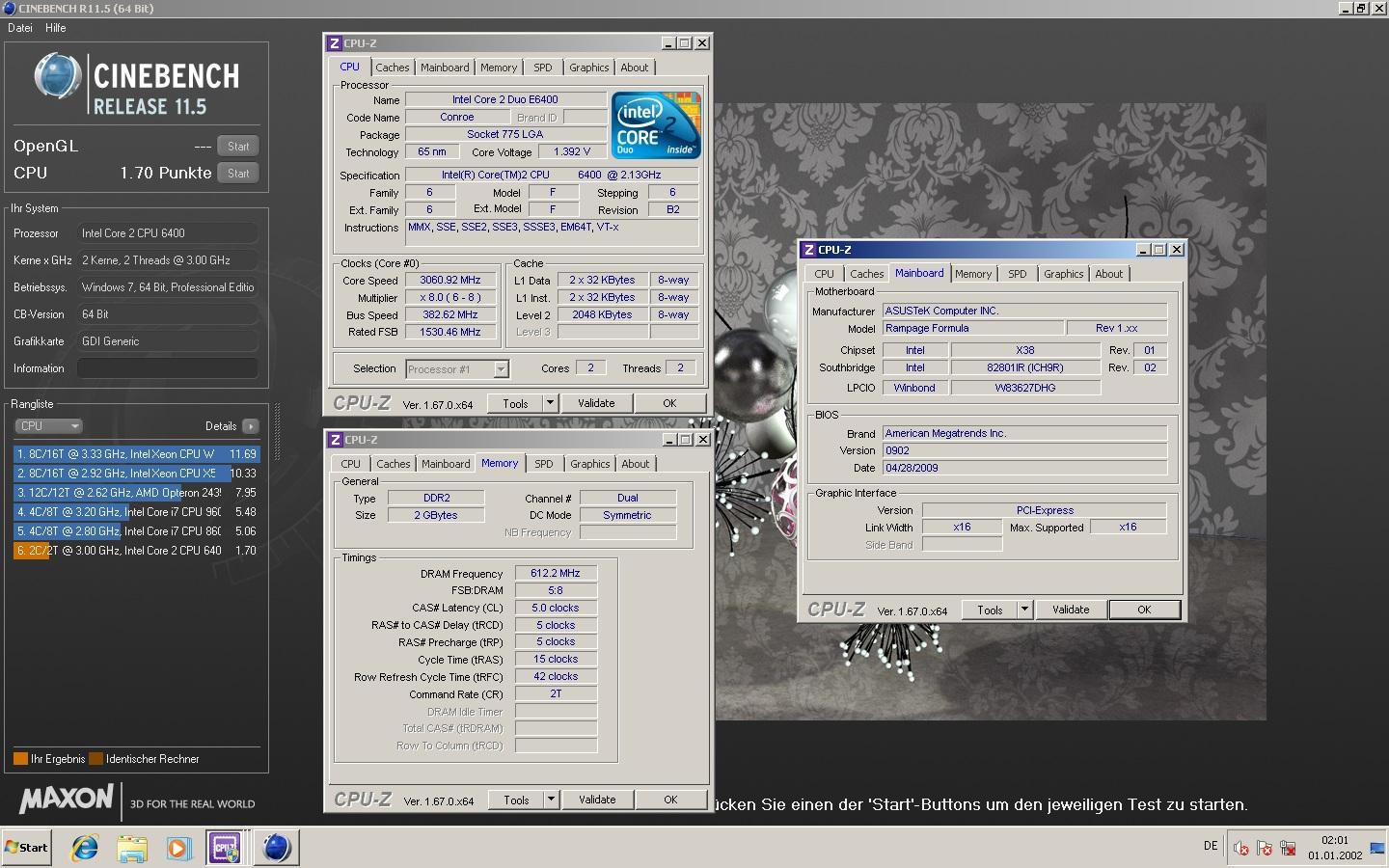Click the CPU-Z icon in CPU window title

(x=335, y=43)
